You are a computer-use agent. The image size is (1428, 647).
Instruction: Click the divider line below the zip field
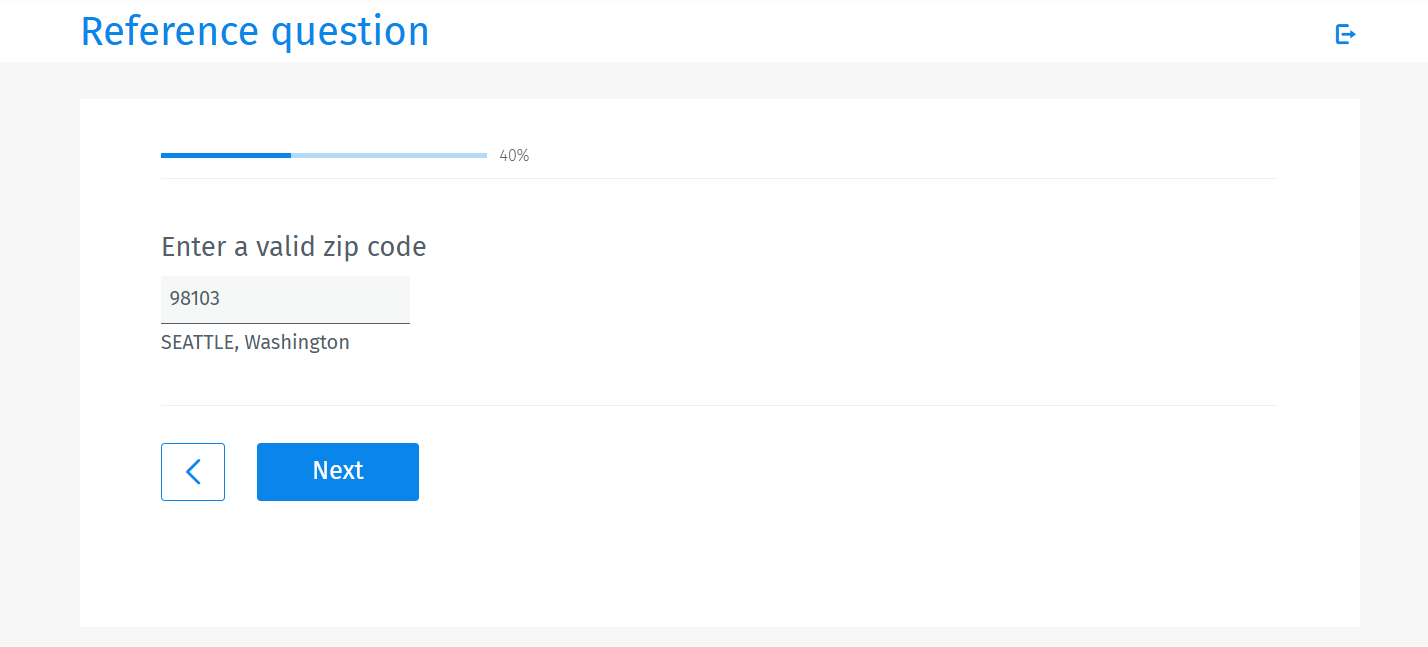pos(718,405)
